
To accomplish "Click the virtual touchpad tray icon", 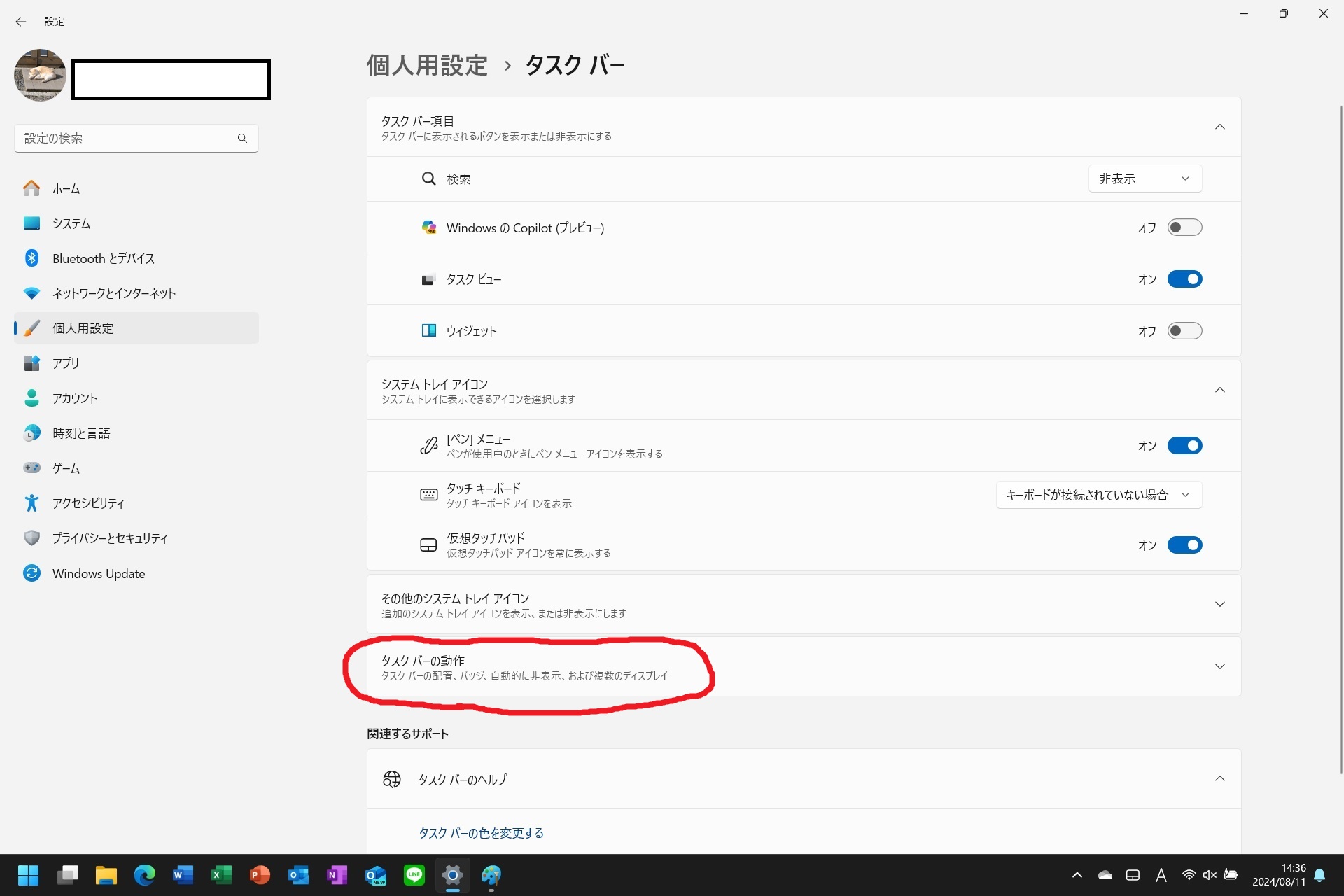I will click(x=1133, y=875).
